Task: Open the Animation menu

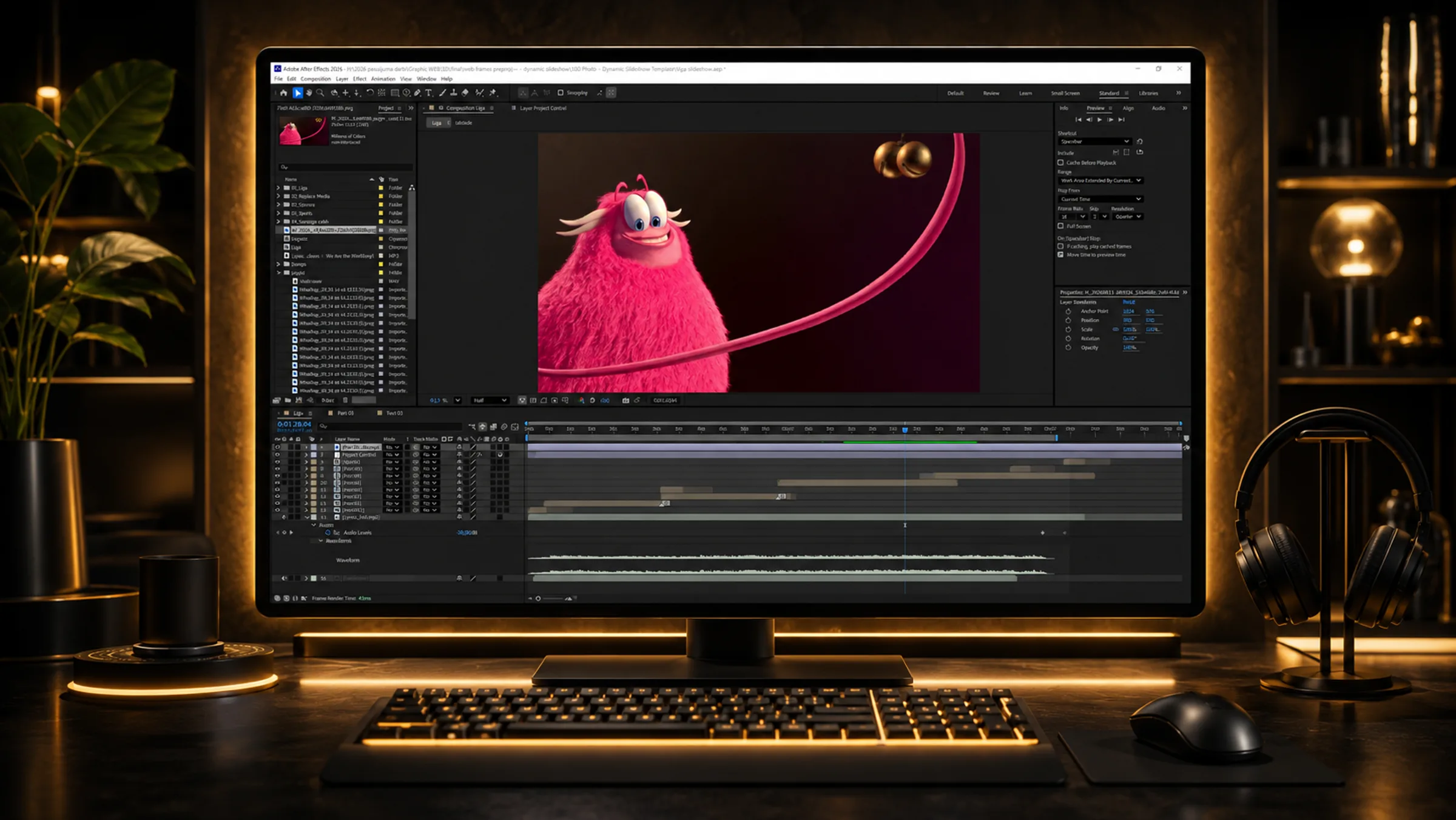Action: point(383,79)
